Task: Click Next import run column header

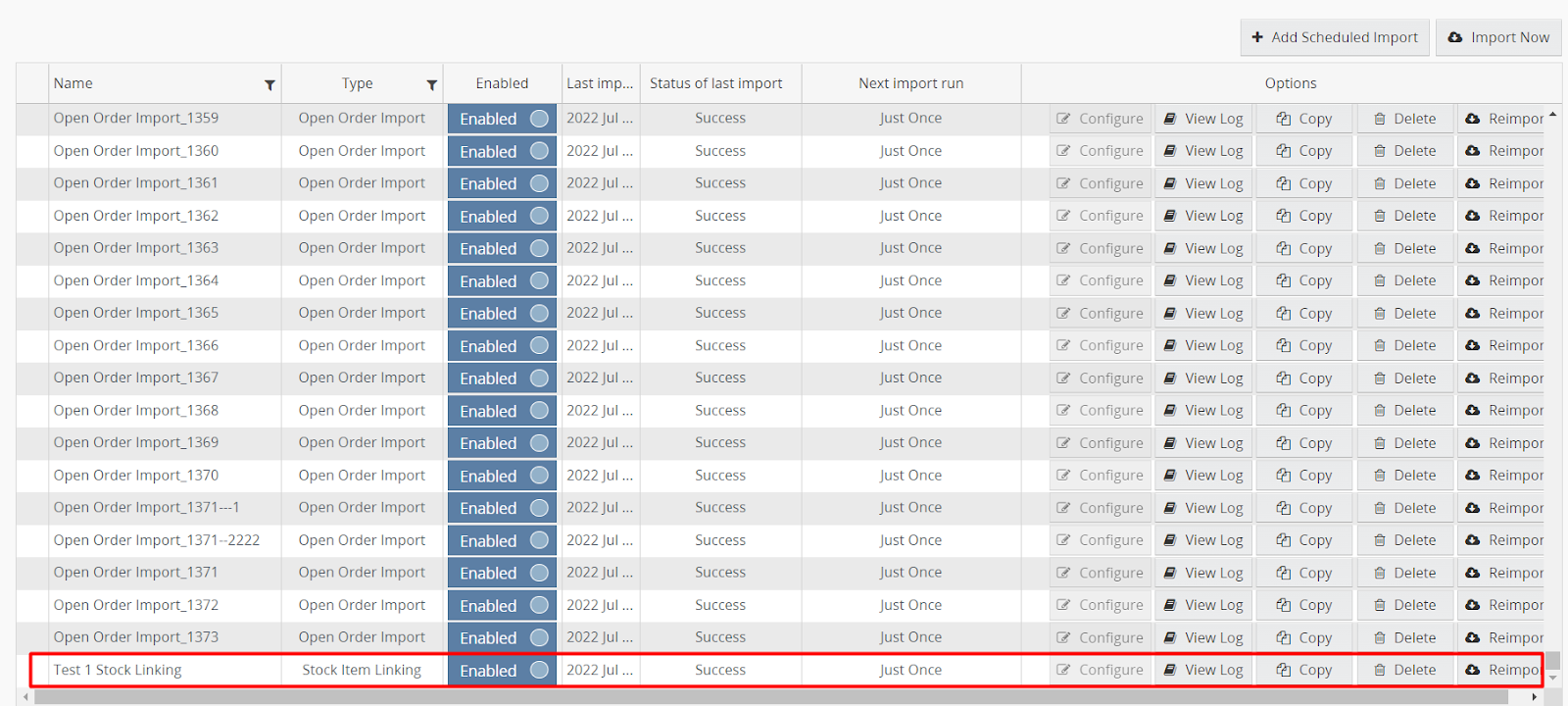Action: (x=911, y=84)
